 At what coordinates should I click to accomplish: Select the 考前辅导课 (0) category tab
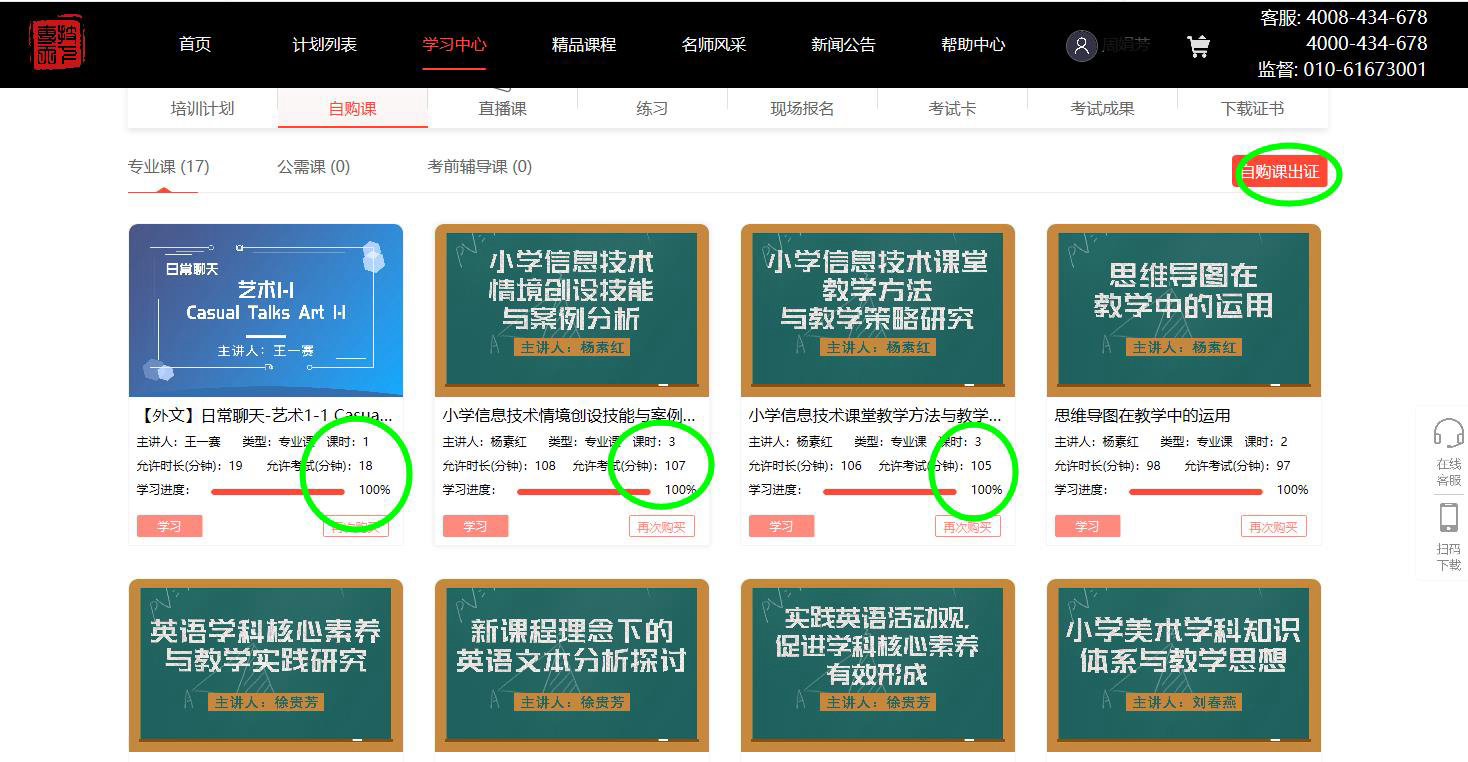(x=480, y=167)
